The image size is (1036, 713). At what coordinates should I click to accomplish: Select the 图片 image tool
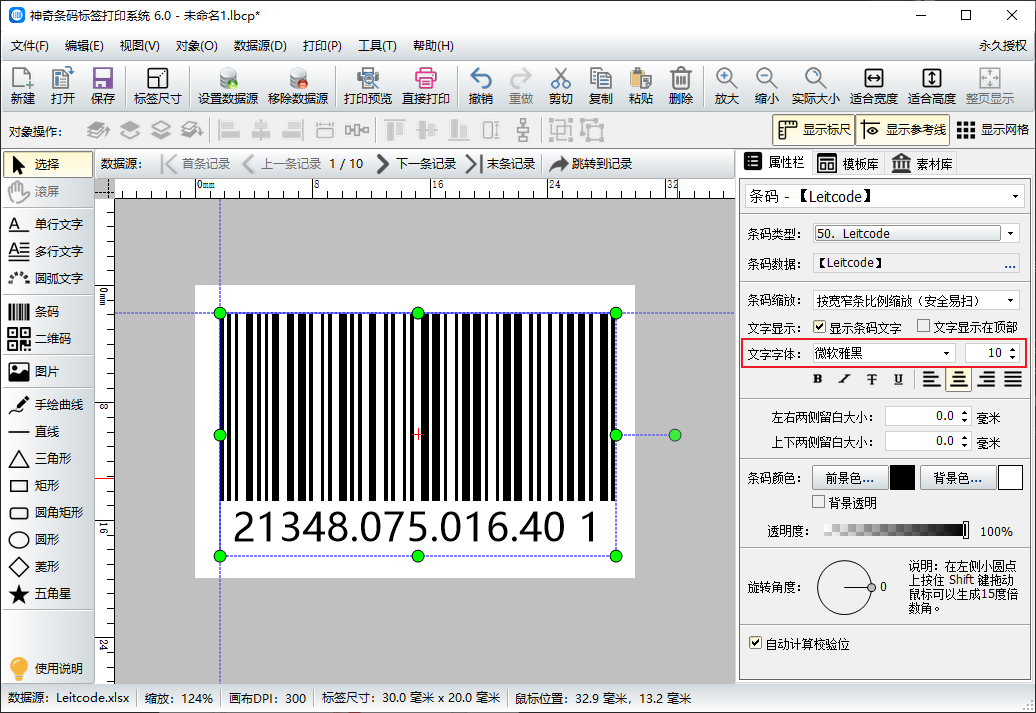pyautogui.click(x=48, y=371)
